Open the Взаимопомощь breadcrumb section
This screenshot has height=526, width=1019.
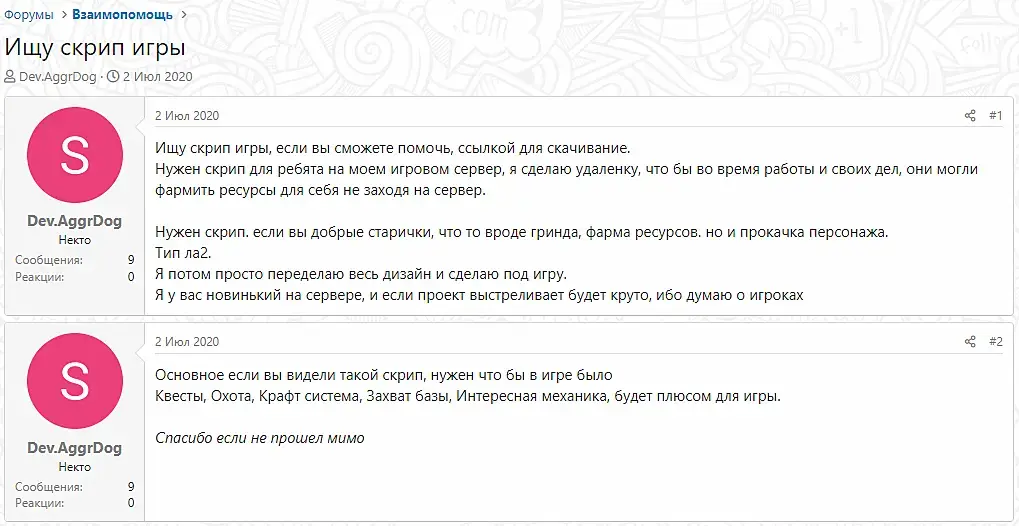(x=122, y=15)
